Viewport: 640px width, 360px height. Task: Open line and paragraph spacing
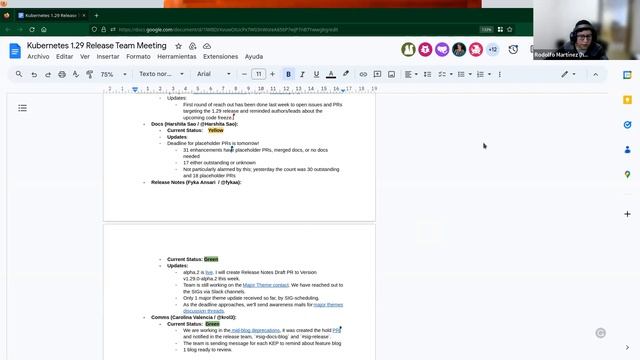pyautogui.click(x=427, y=74)
